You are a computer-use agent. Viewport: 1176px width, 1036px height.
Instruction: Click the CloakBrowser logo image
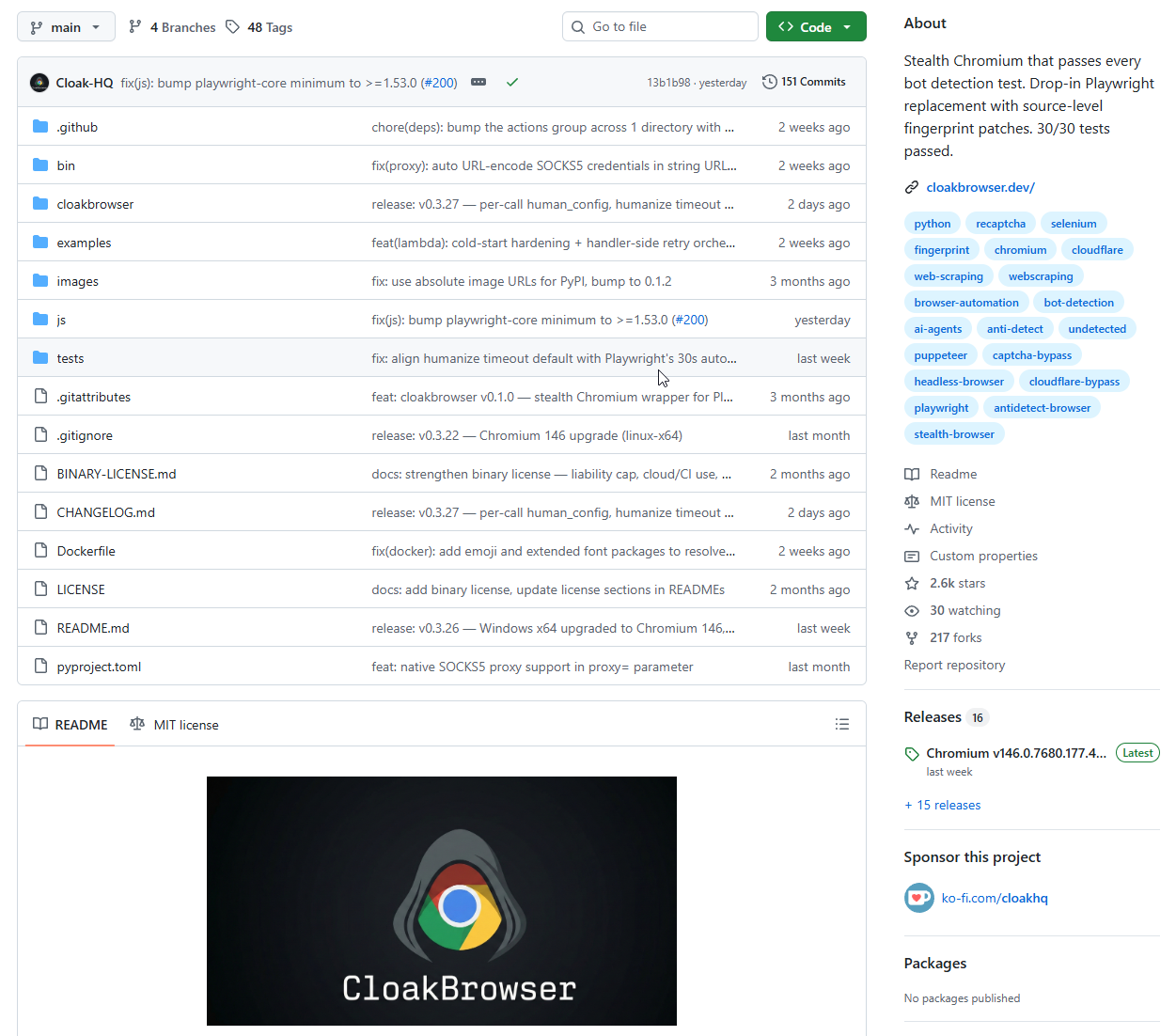[x=442, y=901]
